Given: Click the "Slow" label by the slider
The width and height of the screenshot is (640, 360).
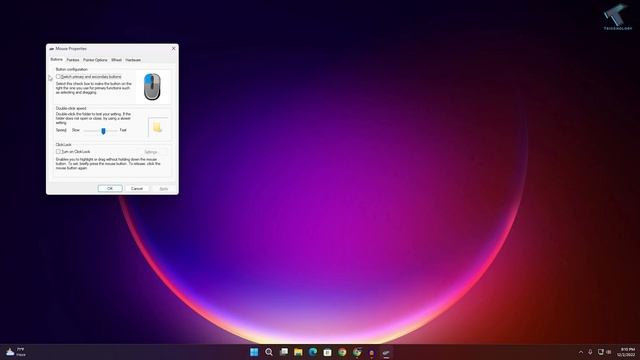Looking at the screenshot, I should tap(76, 130).
